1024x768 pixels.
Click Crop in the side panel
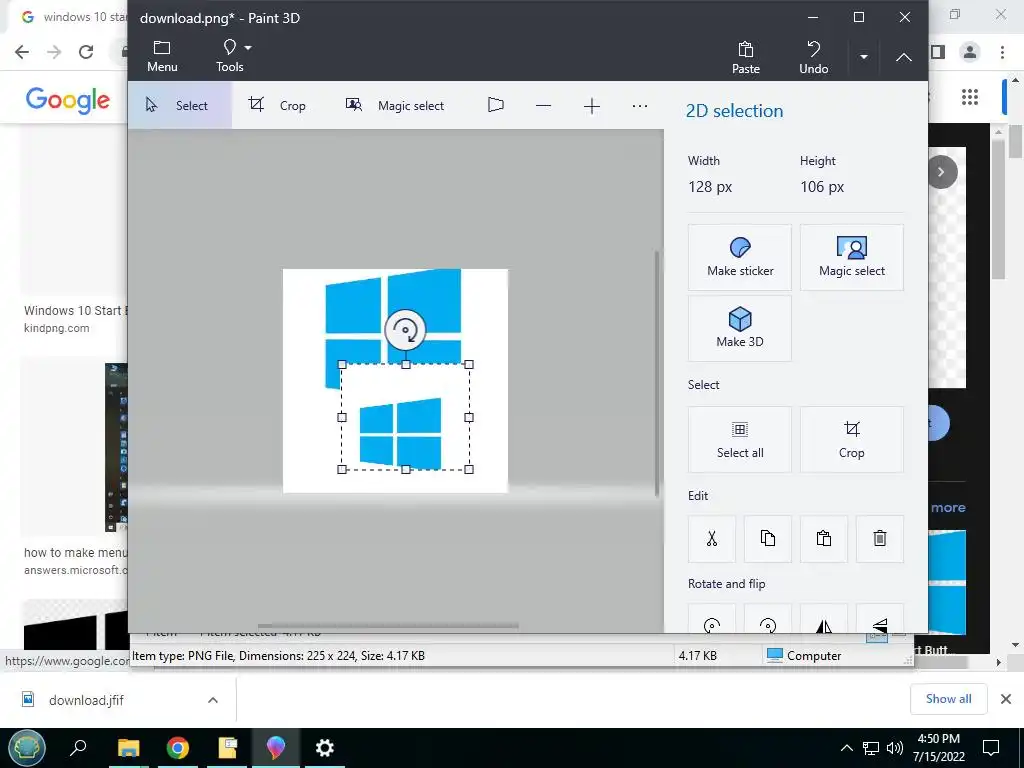tap(852, 440)
